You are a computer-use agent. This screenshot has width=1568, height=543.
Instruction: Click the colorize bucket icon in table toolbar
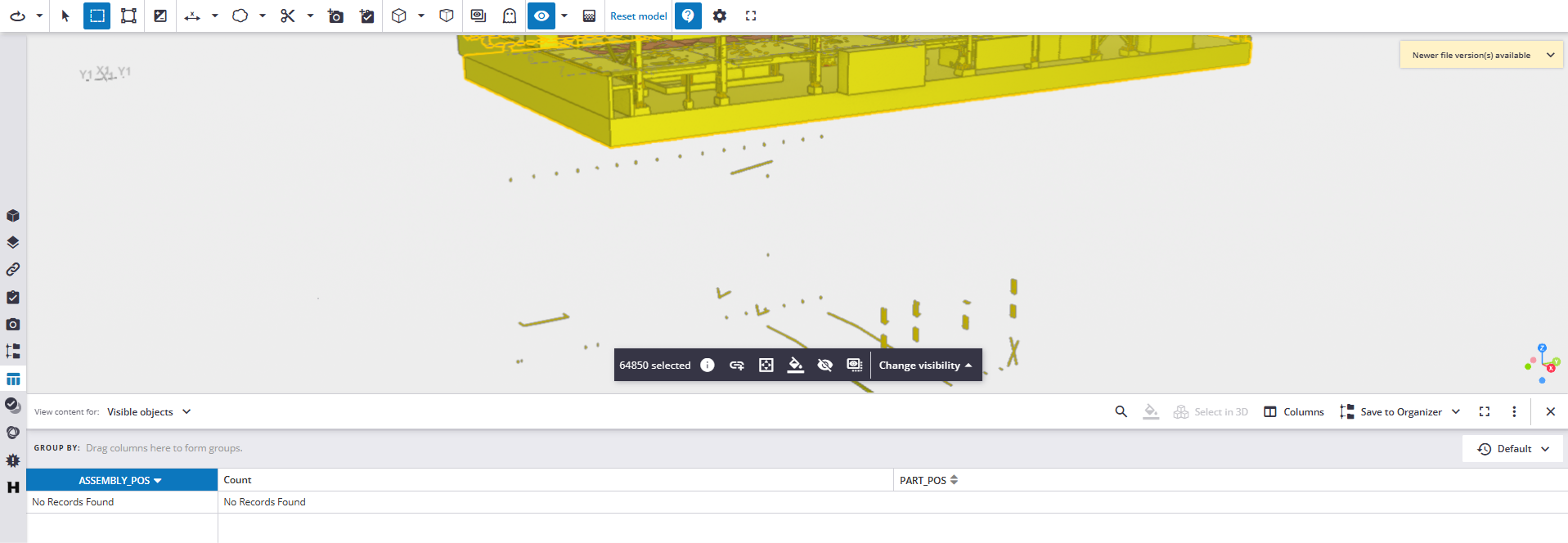[x=1151, y=412]
